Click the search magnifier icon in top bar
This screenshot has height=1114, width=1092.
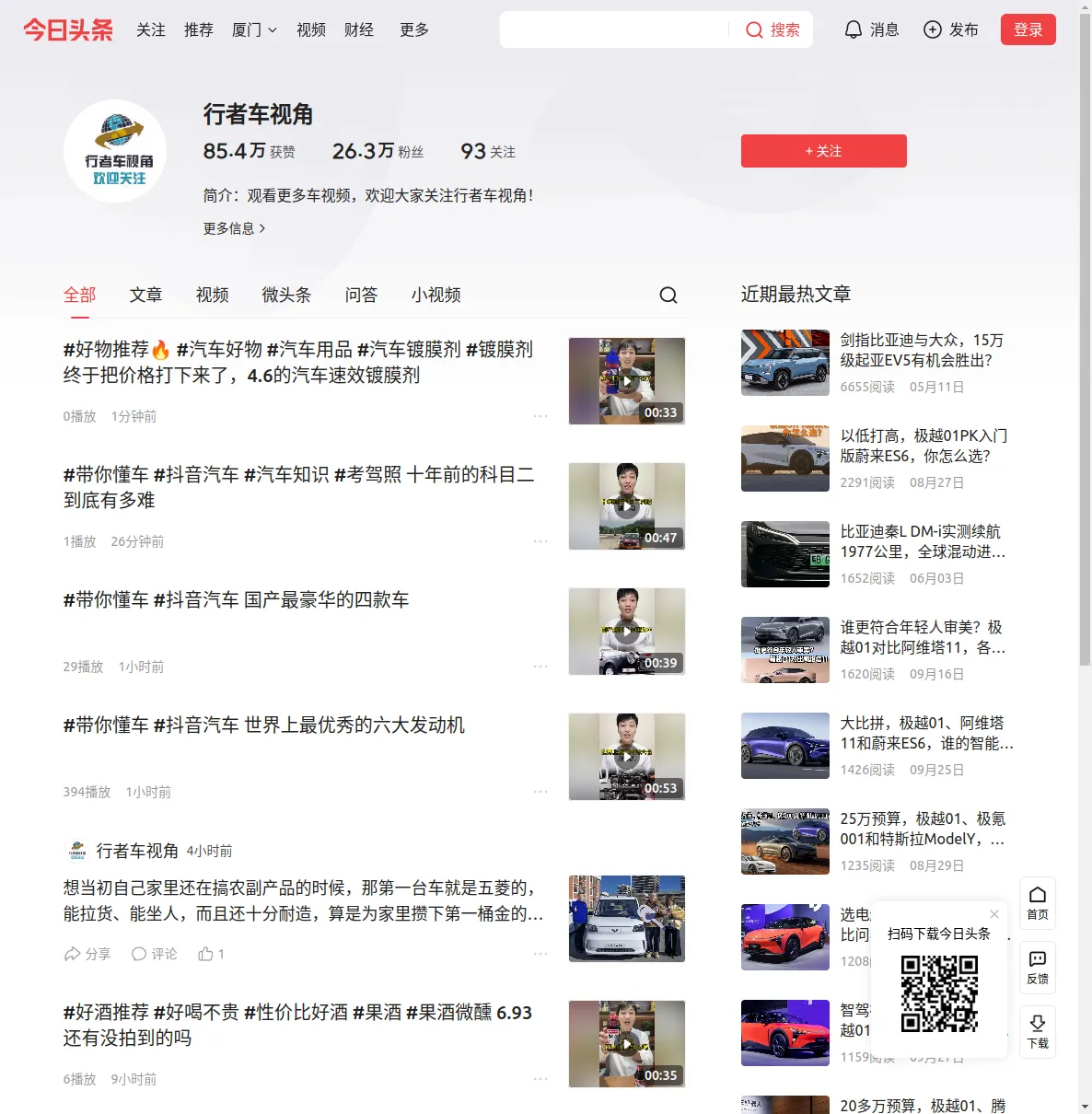pyautogui.click(x=754, y=30)
